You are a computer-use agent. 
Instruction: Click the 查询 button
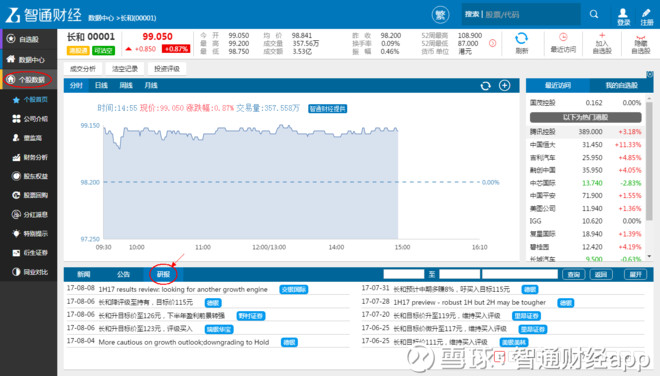click(574, 275)
